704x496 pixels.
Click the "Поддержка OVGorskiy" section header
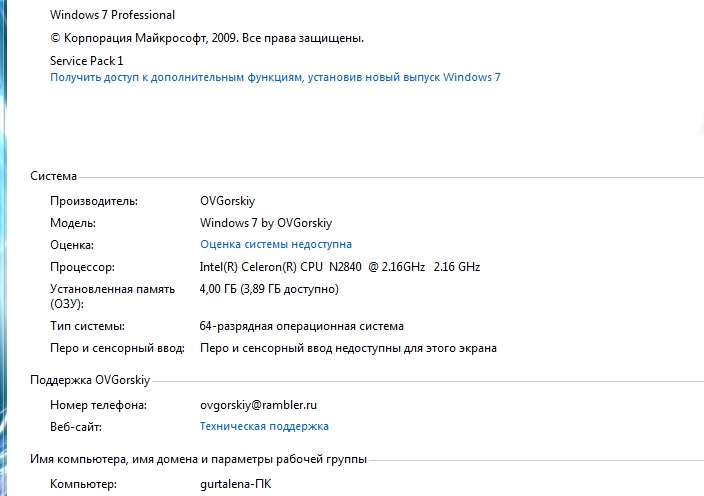click(x=90, y=381)
